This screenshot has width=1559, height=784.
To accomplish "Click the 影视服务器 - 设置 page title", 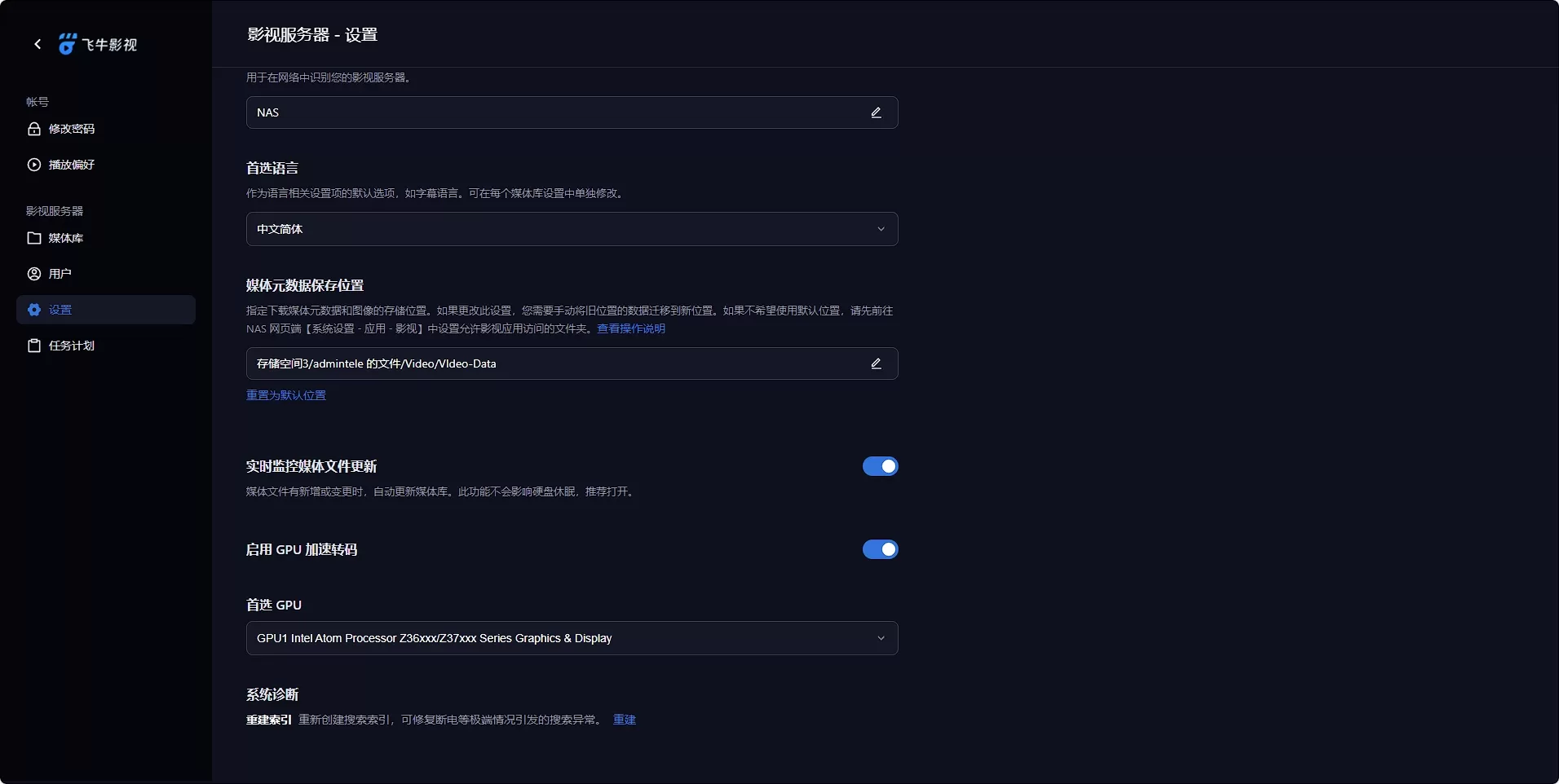I will click(x=312, y=35).
